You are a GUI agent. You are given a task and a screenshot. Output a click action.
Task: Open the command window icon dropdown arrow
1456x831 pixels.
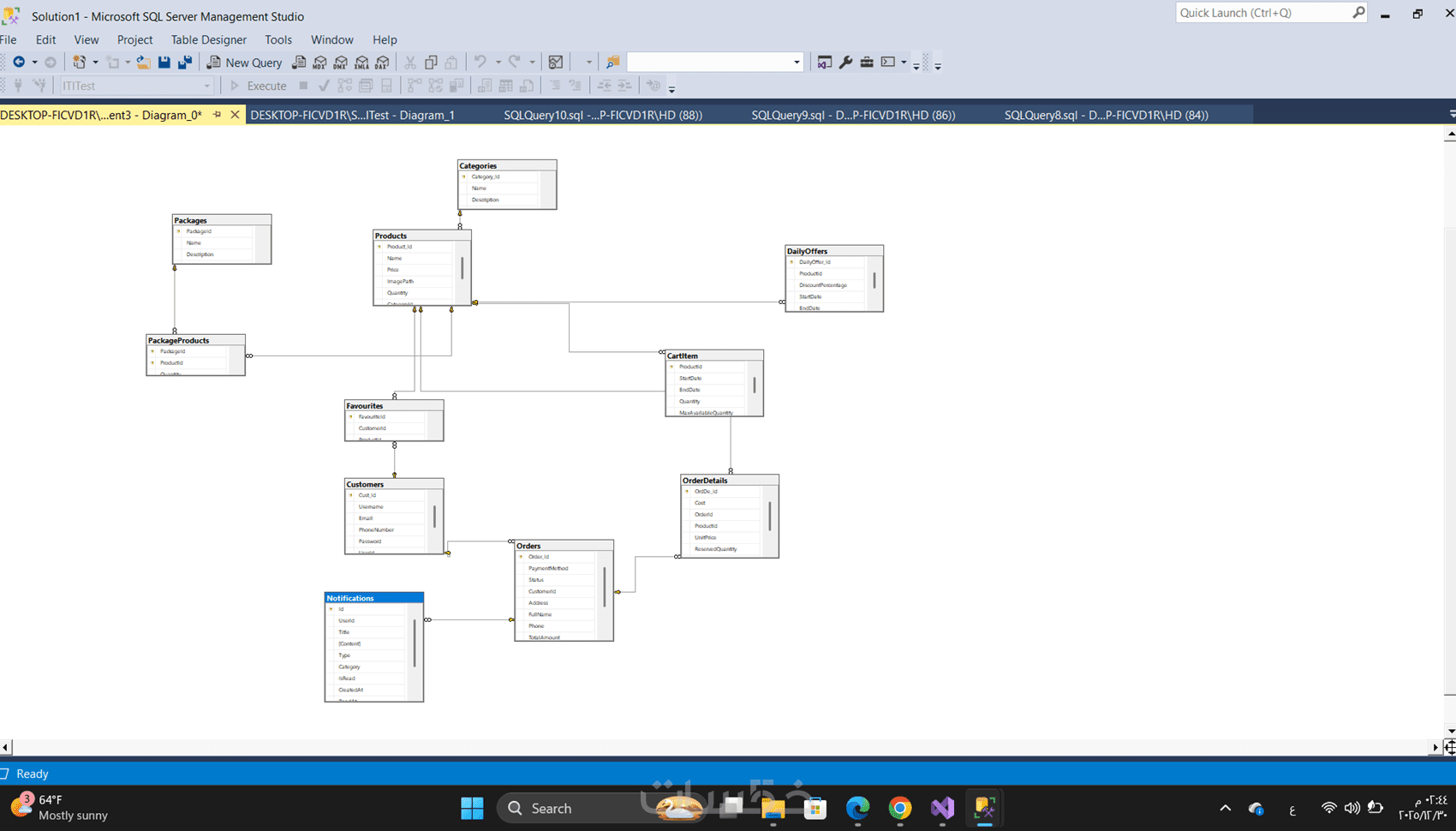(x=904, y=62)
